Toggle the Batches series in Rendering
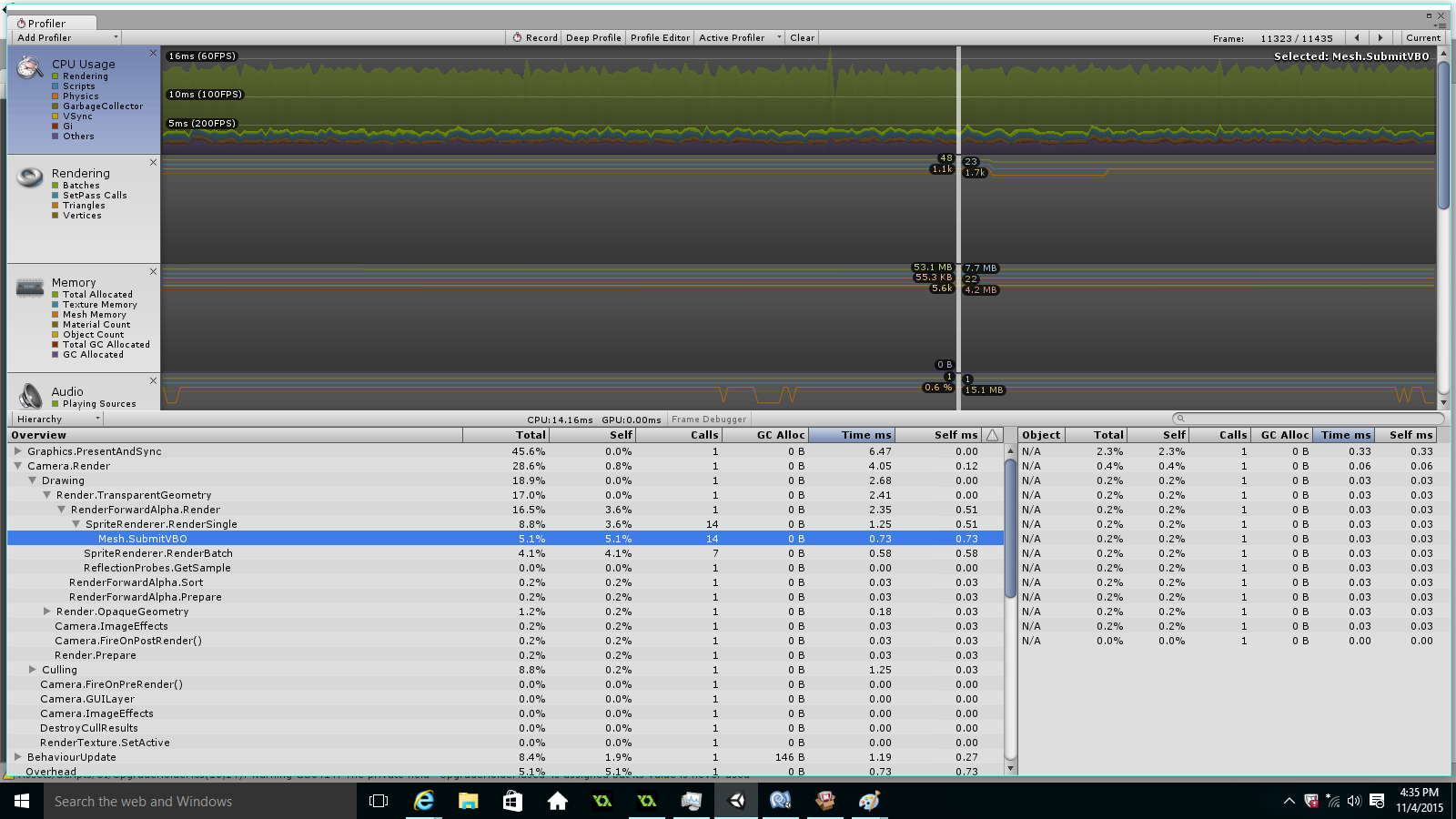Viewport: 1456px width, 819px height. pos(76,186)
